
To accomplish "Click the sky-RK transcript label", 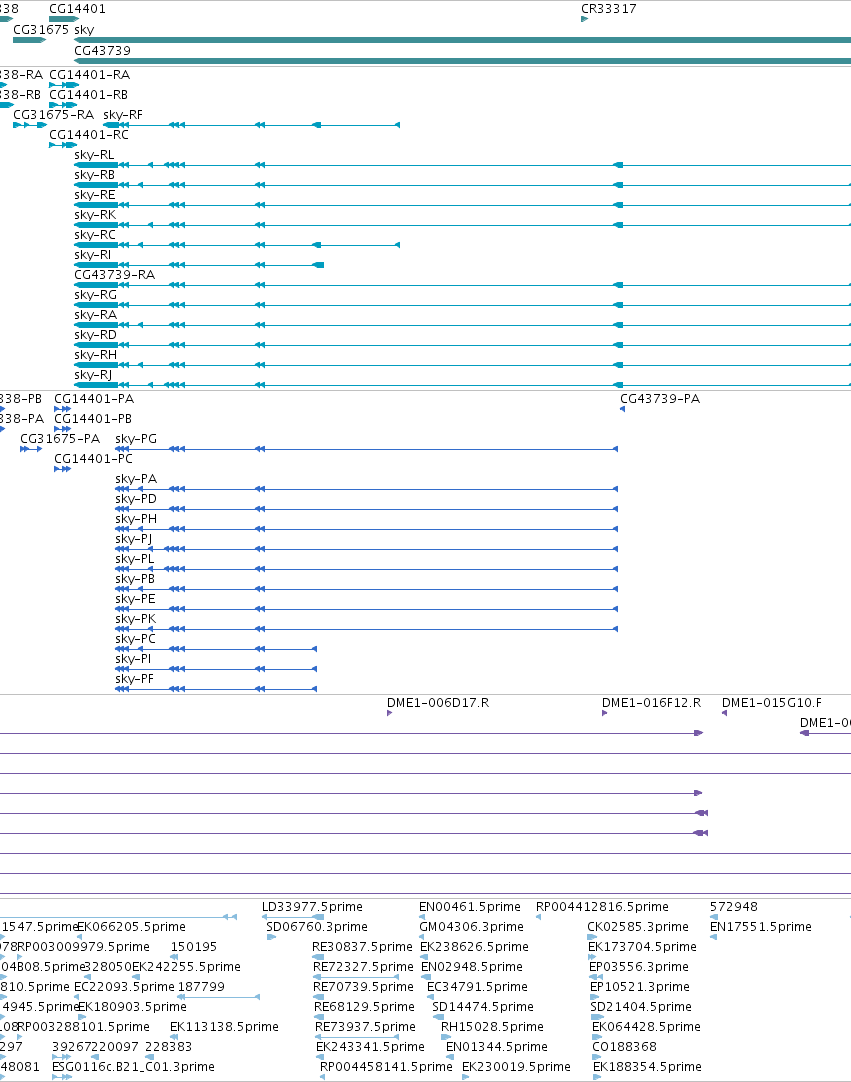I will point(95,215).
